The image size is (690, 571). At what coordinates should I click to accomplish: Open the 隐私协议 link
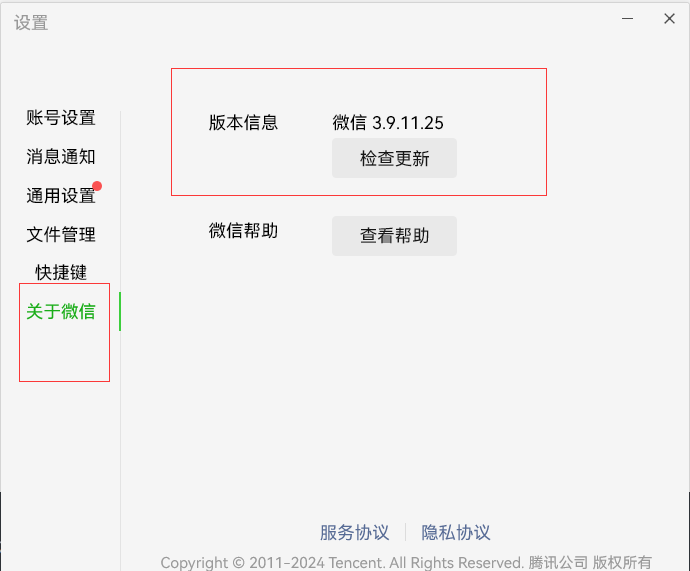pos(456,532)
